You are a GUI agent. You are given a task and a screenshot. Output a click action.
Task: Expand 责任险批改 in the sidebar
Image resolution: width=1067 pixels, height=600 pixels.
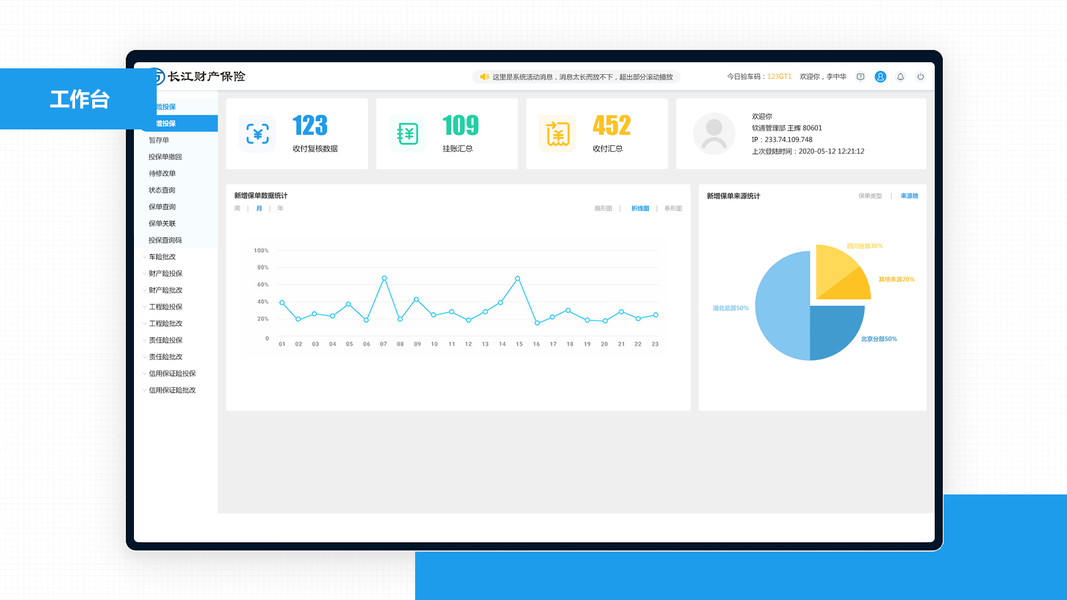pyautogui.click(x=165, y=356)
